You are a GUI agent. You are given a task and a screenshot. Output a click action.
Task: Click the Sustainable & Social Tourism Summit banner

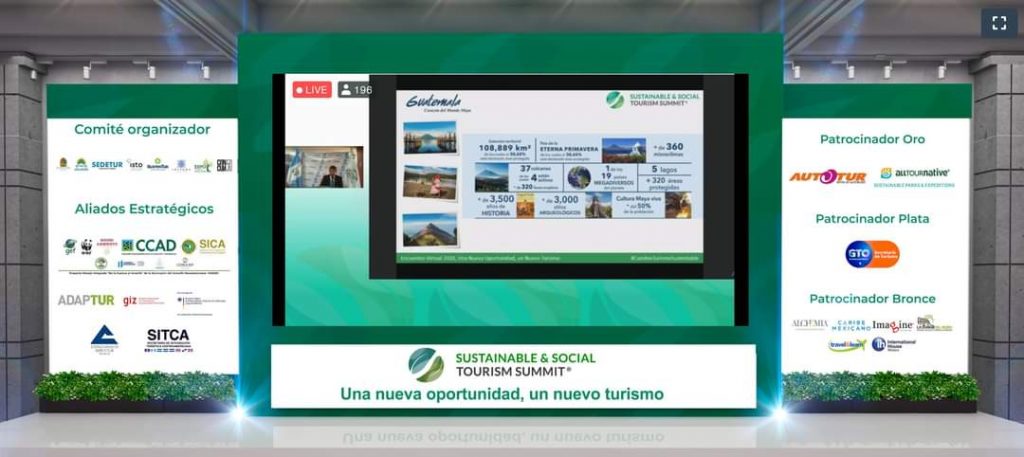513,375
